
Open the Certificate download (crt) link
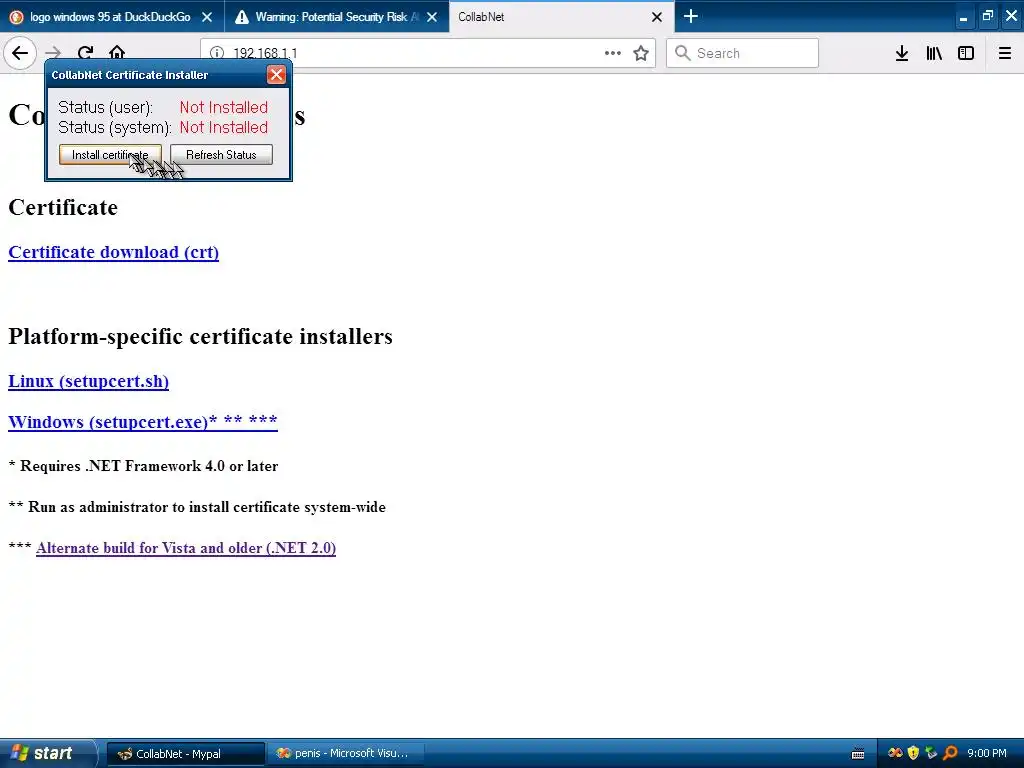[x=114, y=252]
